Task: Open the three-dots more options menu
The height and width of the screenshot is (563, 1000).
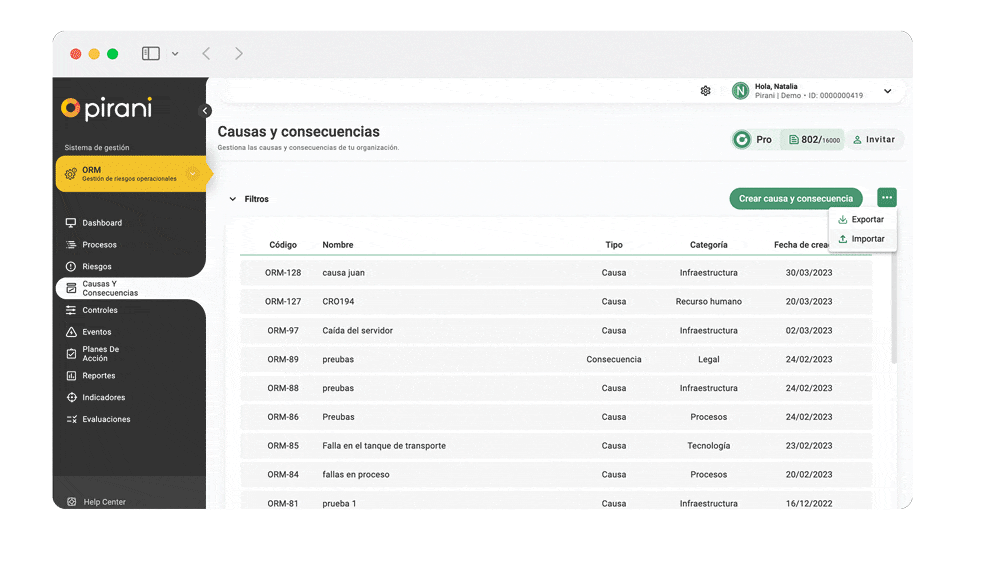Action: click(887, 198)
